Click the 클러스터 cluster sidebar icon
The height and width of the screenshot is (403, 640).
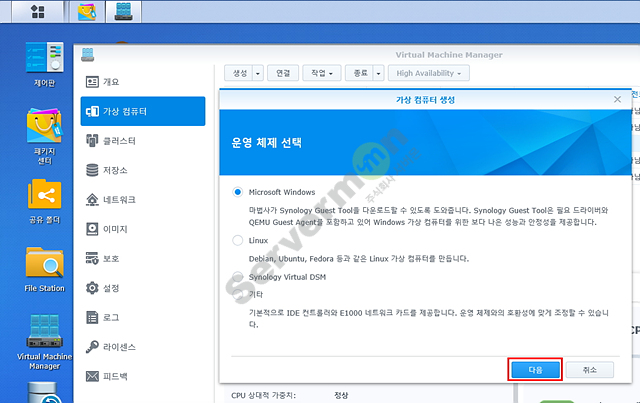pyautogui.click(x=92, y=141)
